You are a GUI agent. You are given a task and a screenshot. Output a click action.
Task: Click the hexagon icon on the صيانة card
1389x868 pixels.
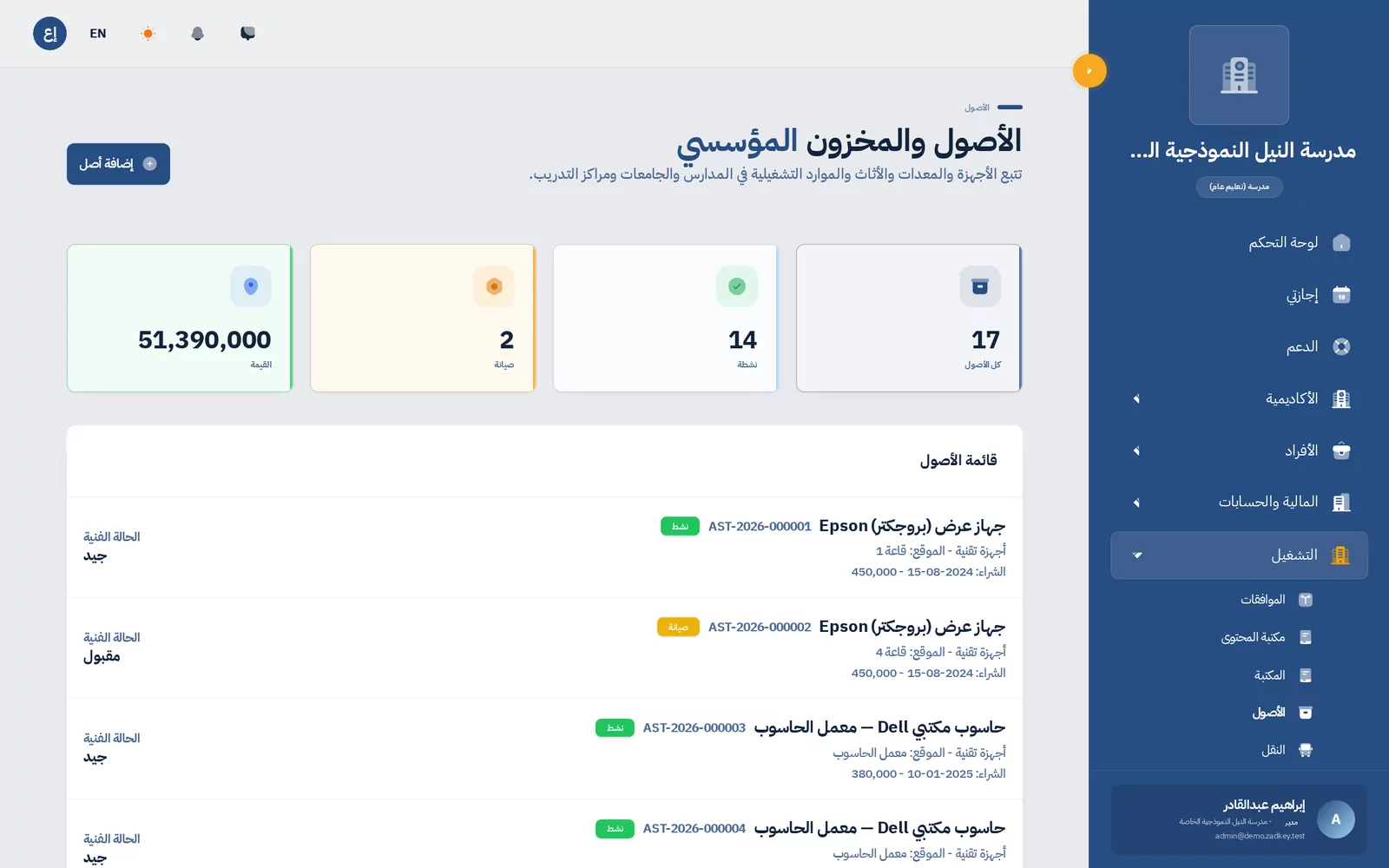pos(494,286)
